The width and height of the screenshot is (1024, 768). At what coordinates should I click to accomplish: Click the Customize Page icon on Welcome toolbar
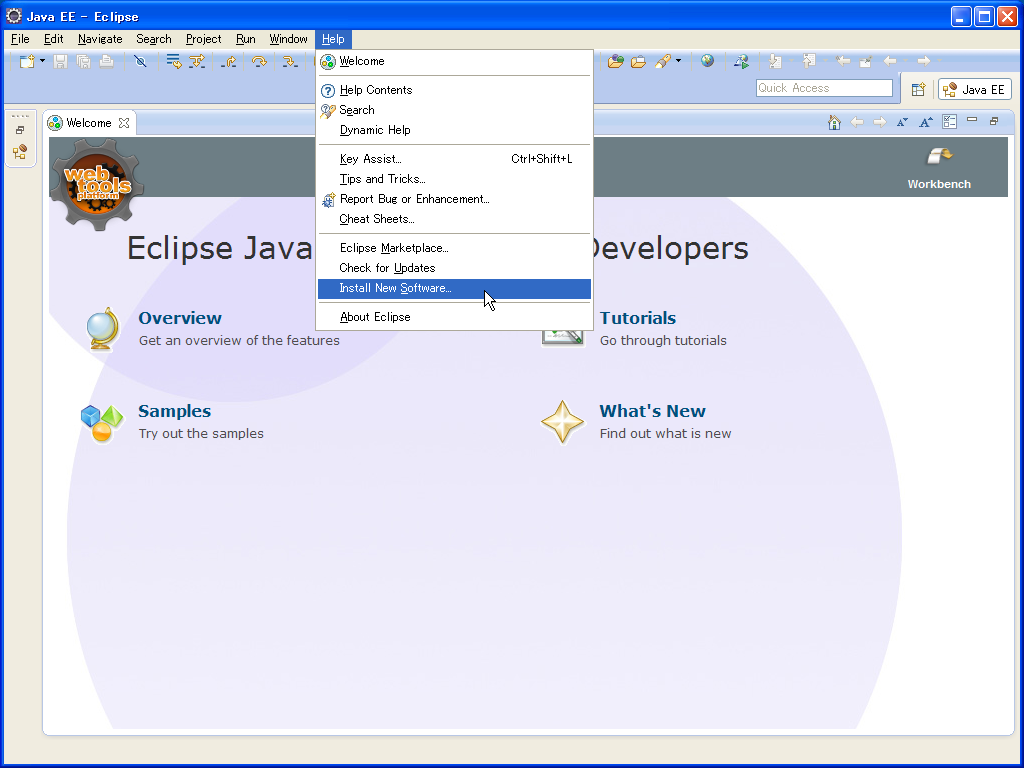pos(949,122)
